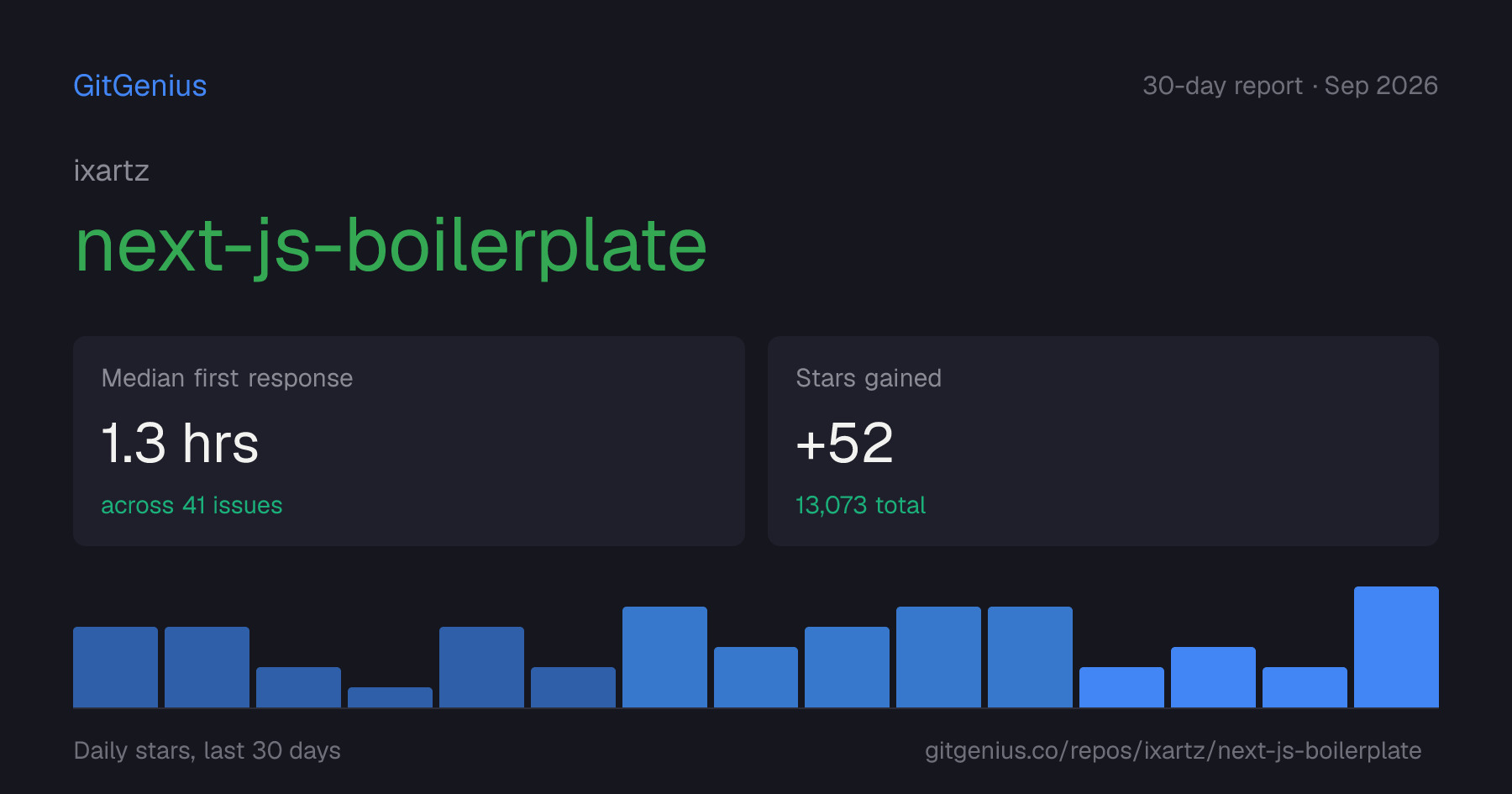Click the Daily stars, last 30 days caption

tap(207, 750)
